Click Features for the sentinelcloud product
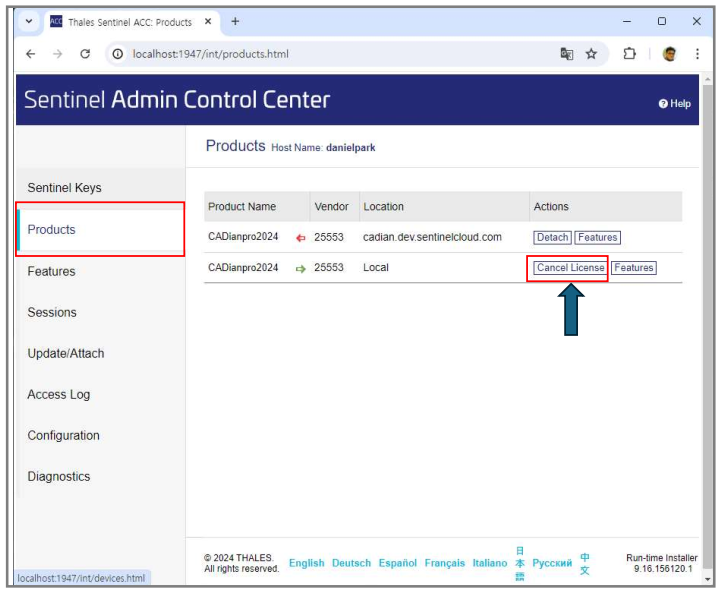 click(598, 237)
